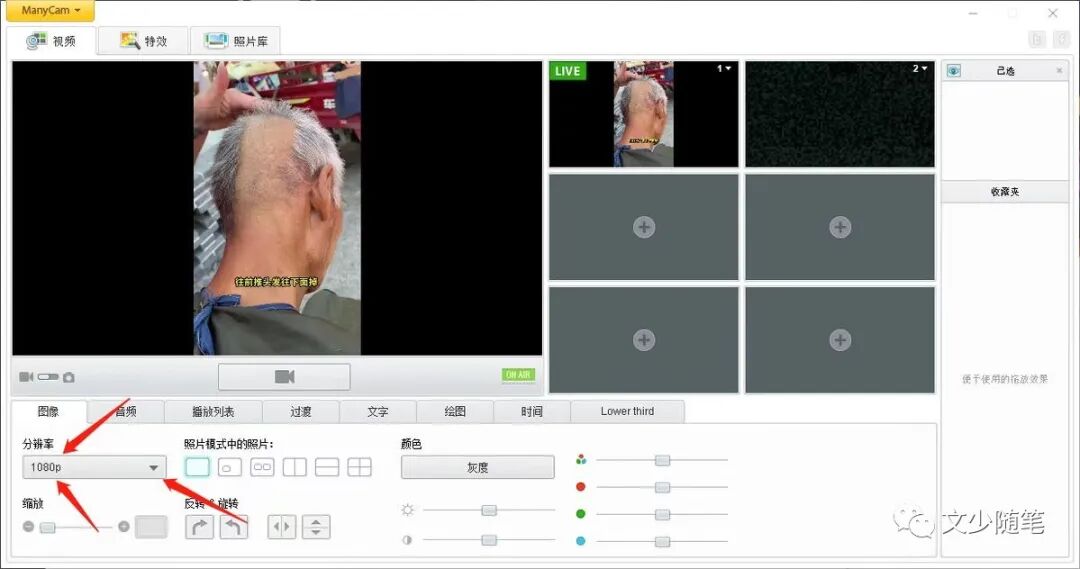Click the main live video preview
The image size is (1080, 569).
coord(277,208)
